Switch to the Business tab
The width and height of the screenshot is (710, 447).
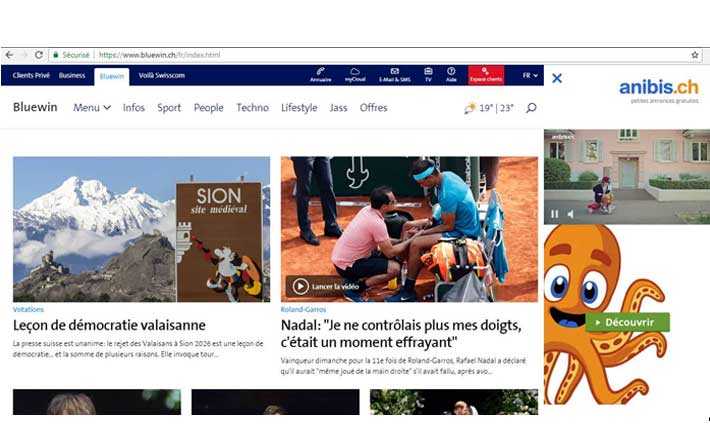tap(72, 75)
